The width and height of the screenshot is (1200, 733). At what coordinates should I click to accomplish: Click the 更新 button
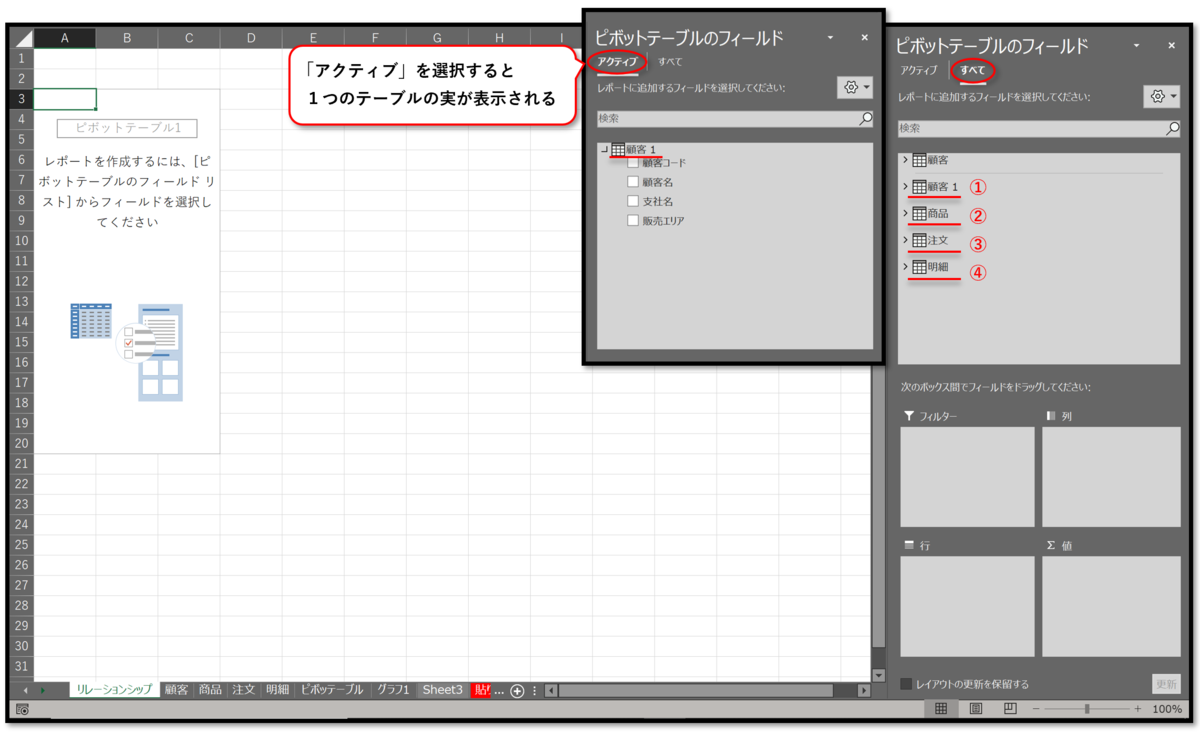(x=1166, y=684)
